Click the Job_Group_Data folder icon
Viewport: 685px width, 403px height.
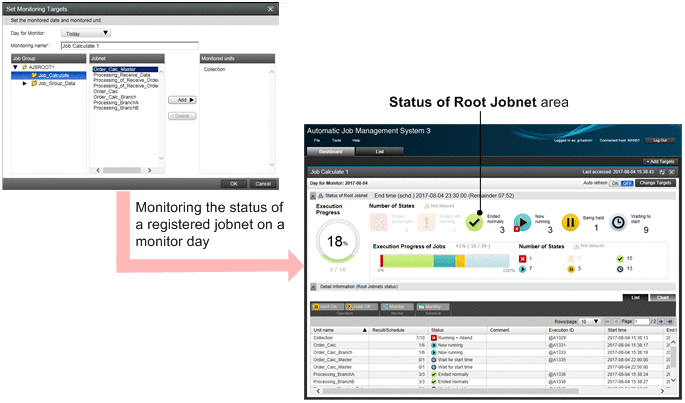coord(34,83)
